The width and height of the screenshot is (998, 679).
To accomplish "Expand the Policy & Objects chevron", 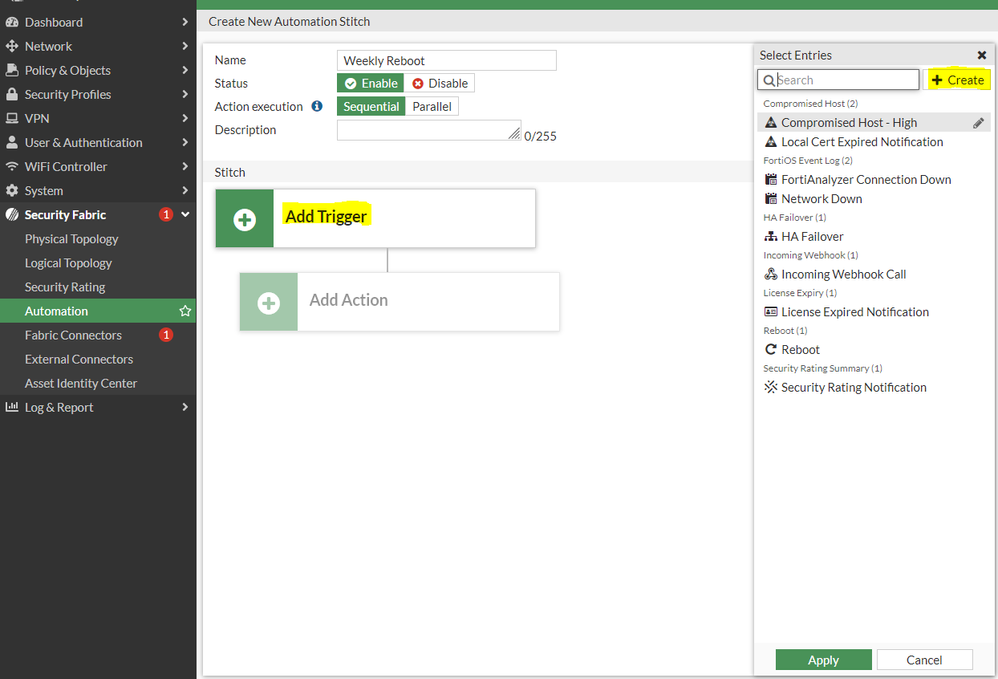I will click(185, 70).
